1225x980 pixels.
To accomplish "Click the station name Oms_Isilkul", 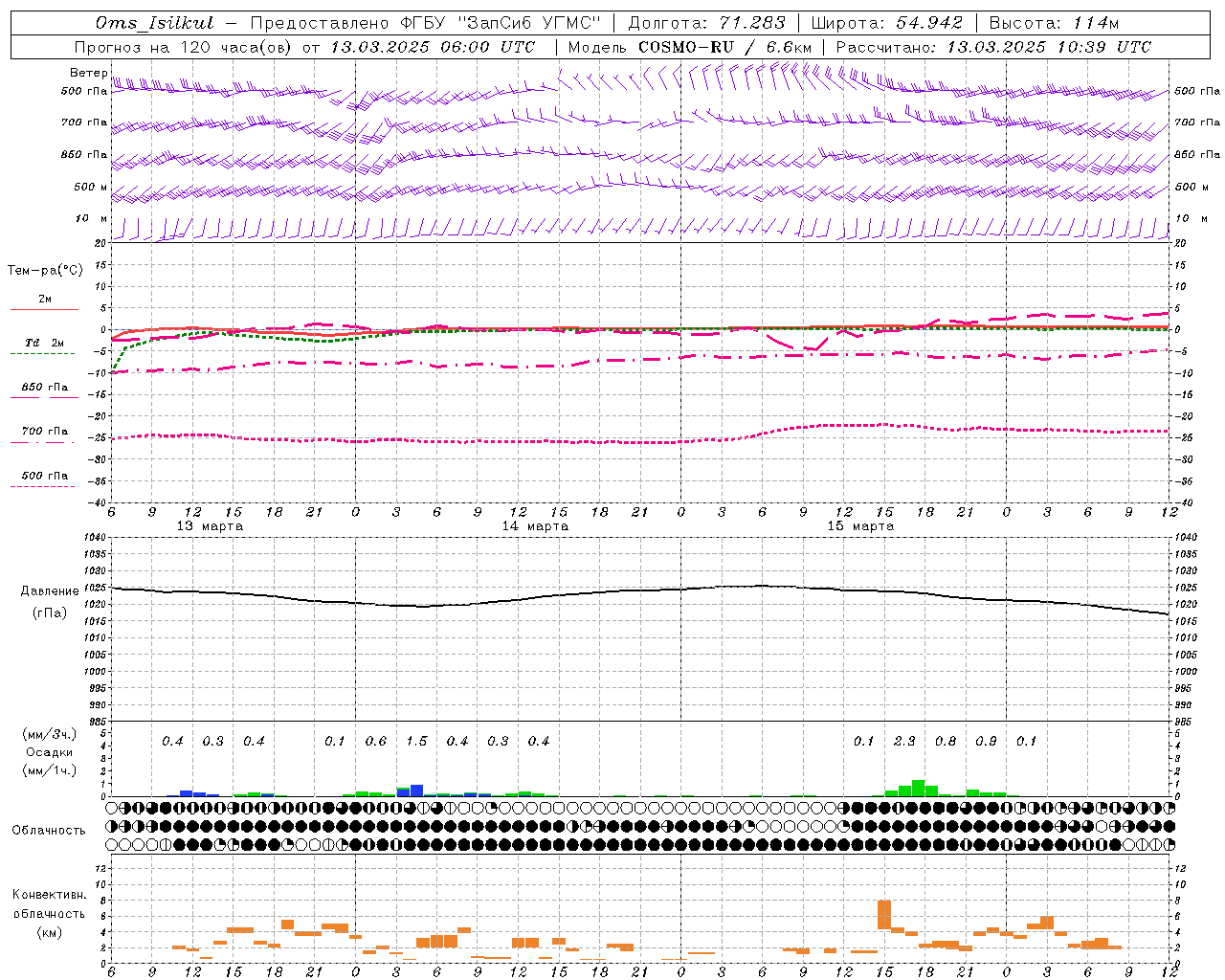I will [155, 23].
